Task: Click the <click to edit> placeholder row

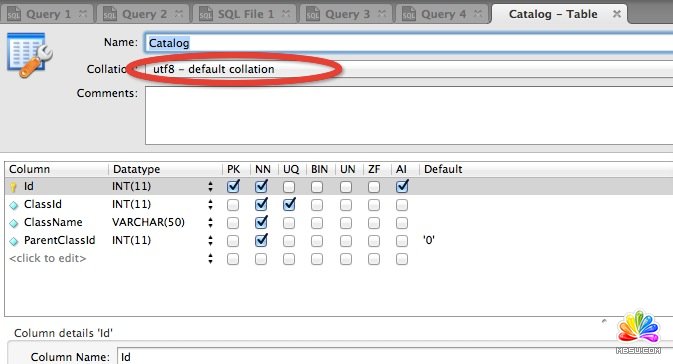Action: coord(48,258)
